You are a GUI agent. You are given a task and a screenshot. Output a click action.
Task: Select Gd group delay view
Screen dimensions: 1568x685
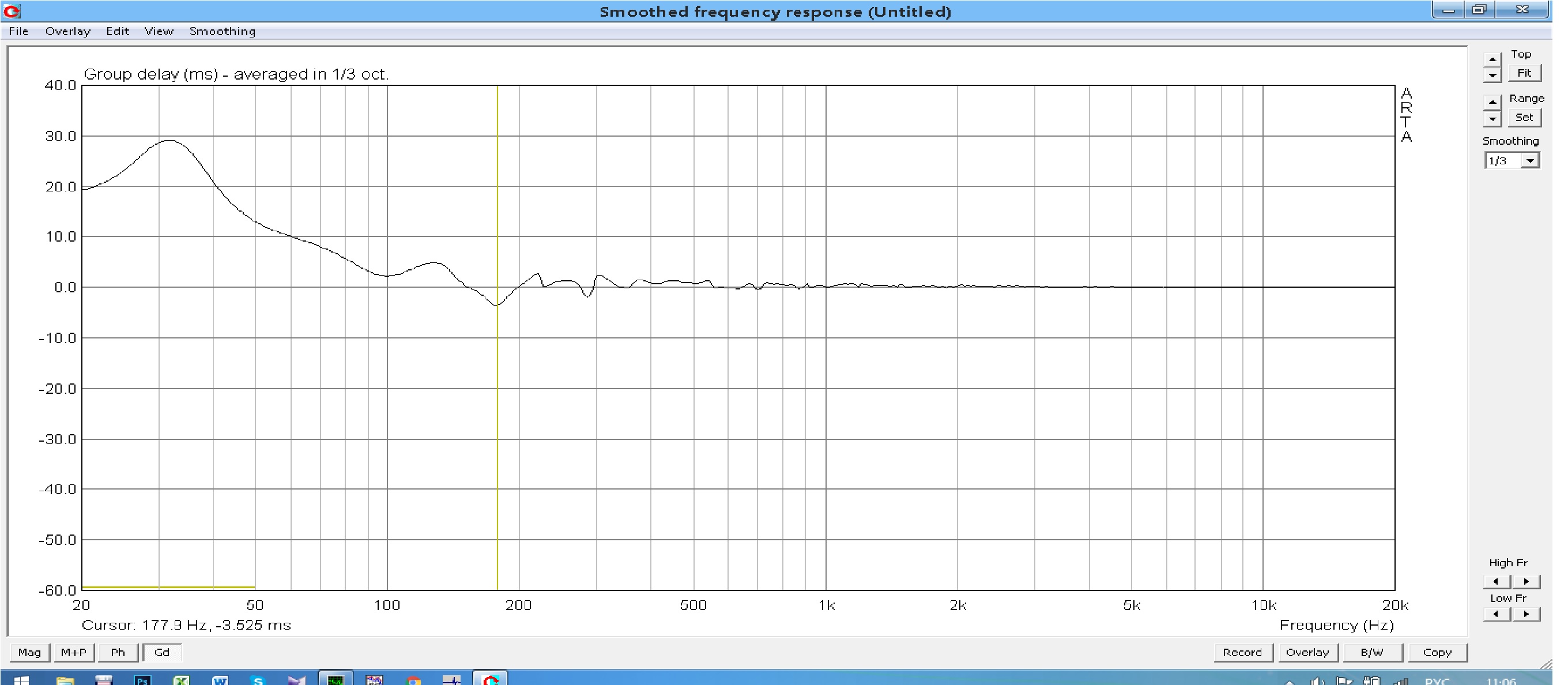pos(162,652)
